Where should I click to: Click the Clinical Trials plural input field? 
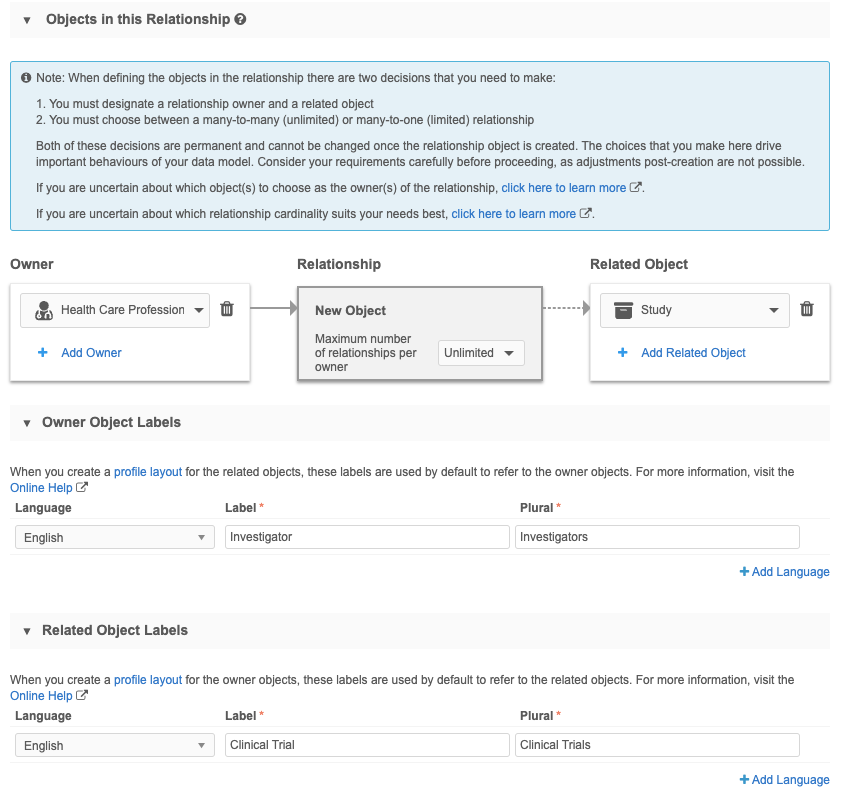tap(657, 745)
